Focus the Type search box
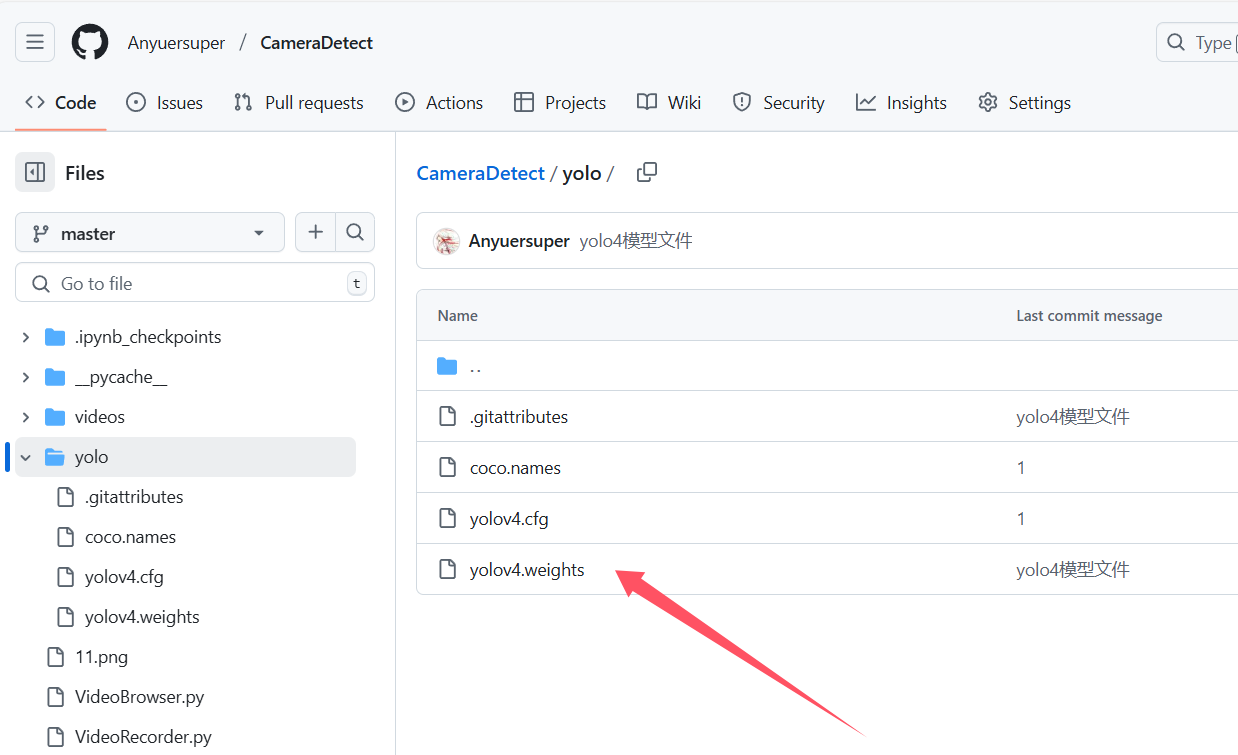Image resolution: width=1238 pixels, height=755 pixels. (1197, 43)
